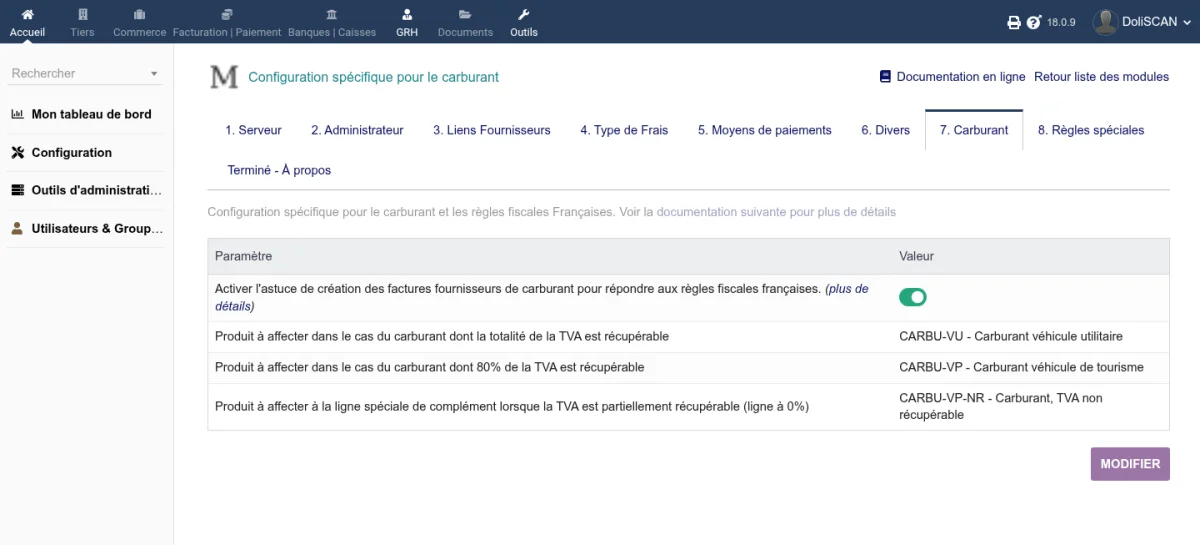This screenshot has width=1200, height=545.
Task: Open the GRH menu icon
Action: click(406, 15)
